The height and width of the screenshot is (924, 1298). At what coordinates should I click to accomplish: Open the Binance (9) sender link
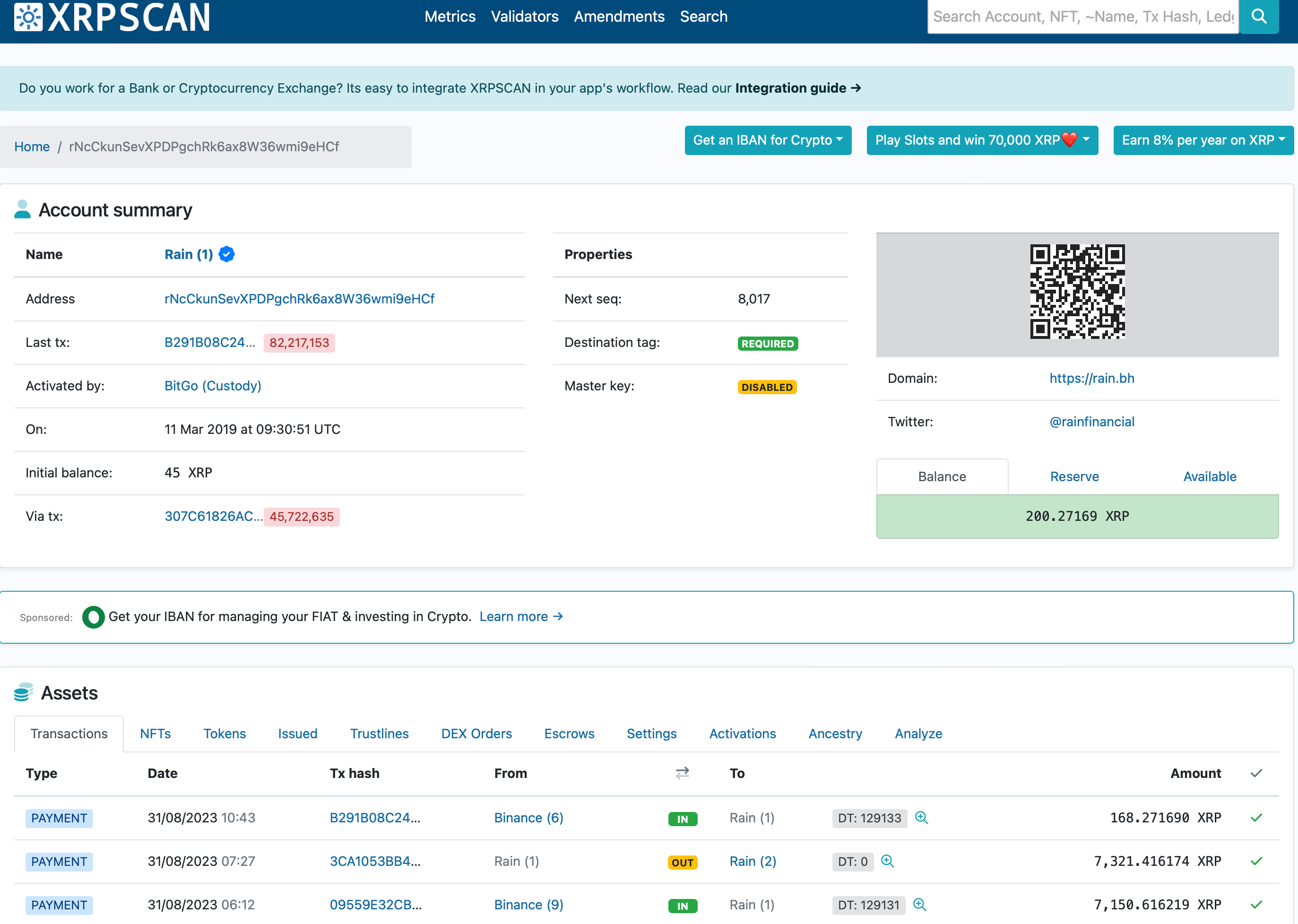(528, 905)
